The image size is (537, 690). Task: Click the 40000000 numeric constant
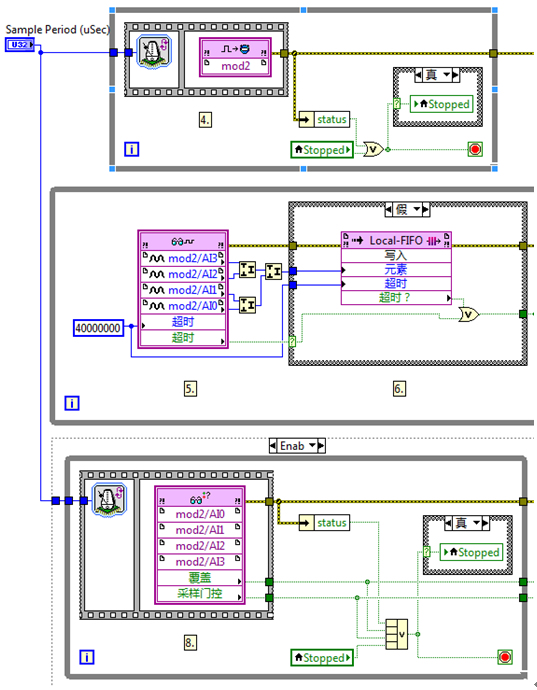98,328
